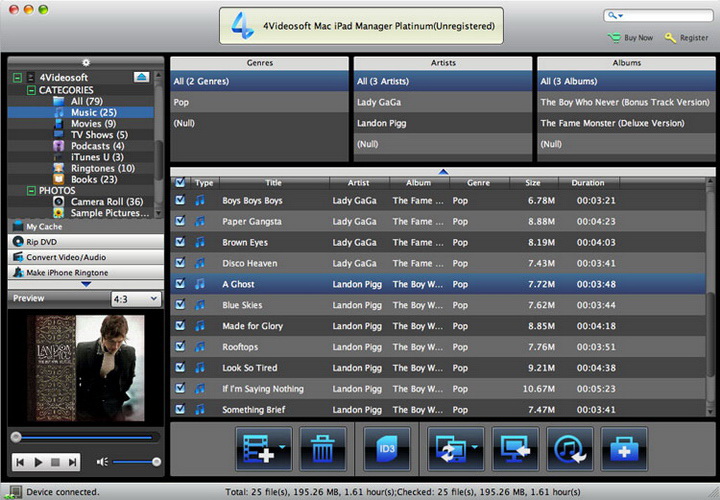720x500 pixels.
Task: Click the eject icon beside 4Videosoft device
Action: [141, 77]
